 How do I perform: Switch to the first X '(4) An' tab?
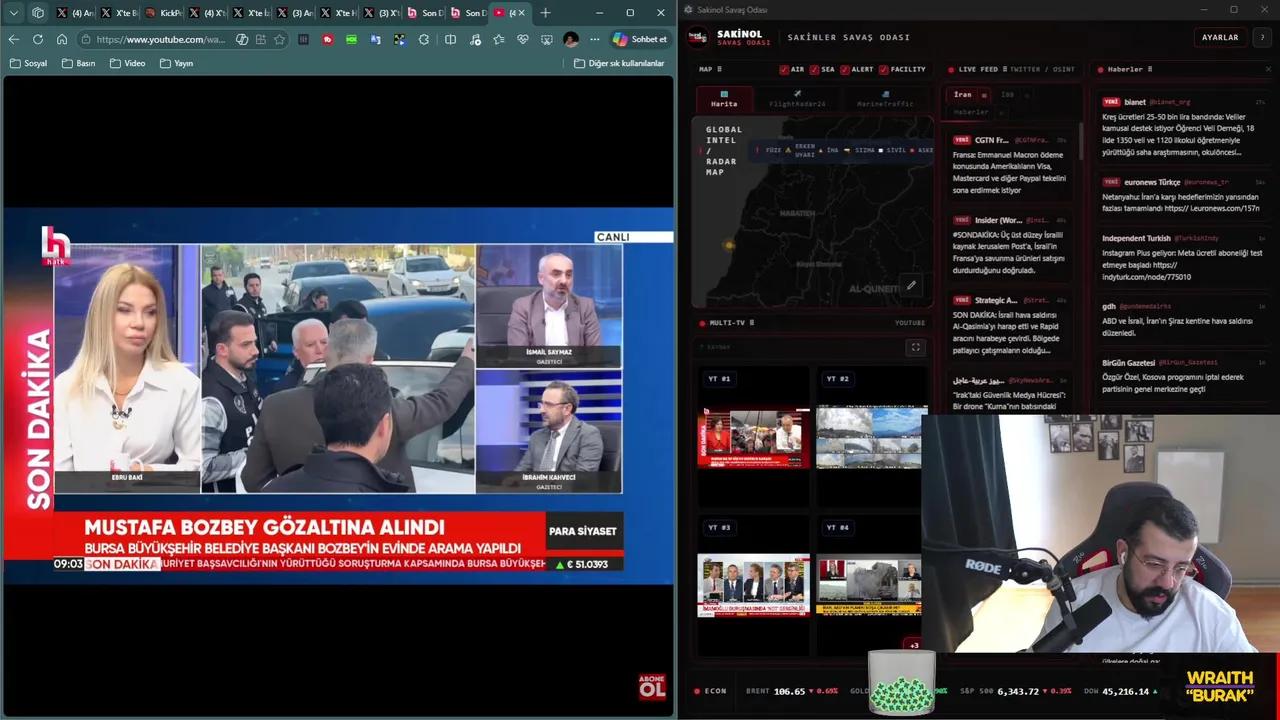click(76, 13)
